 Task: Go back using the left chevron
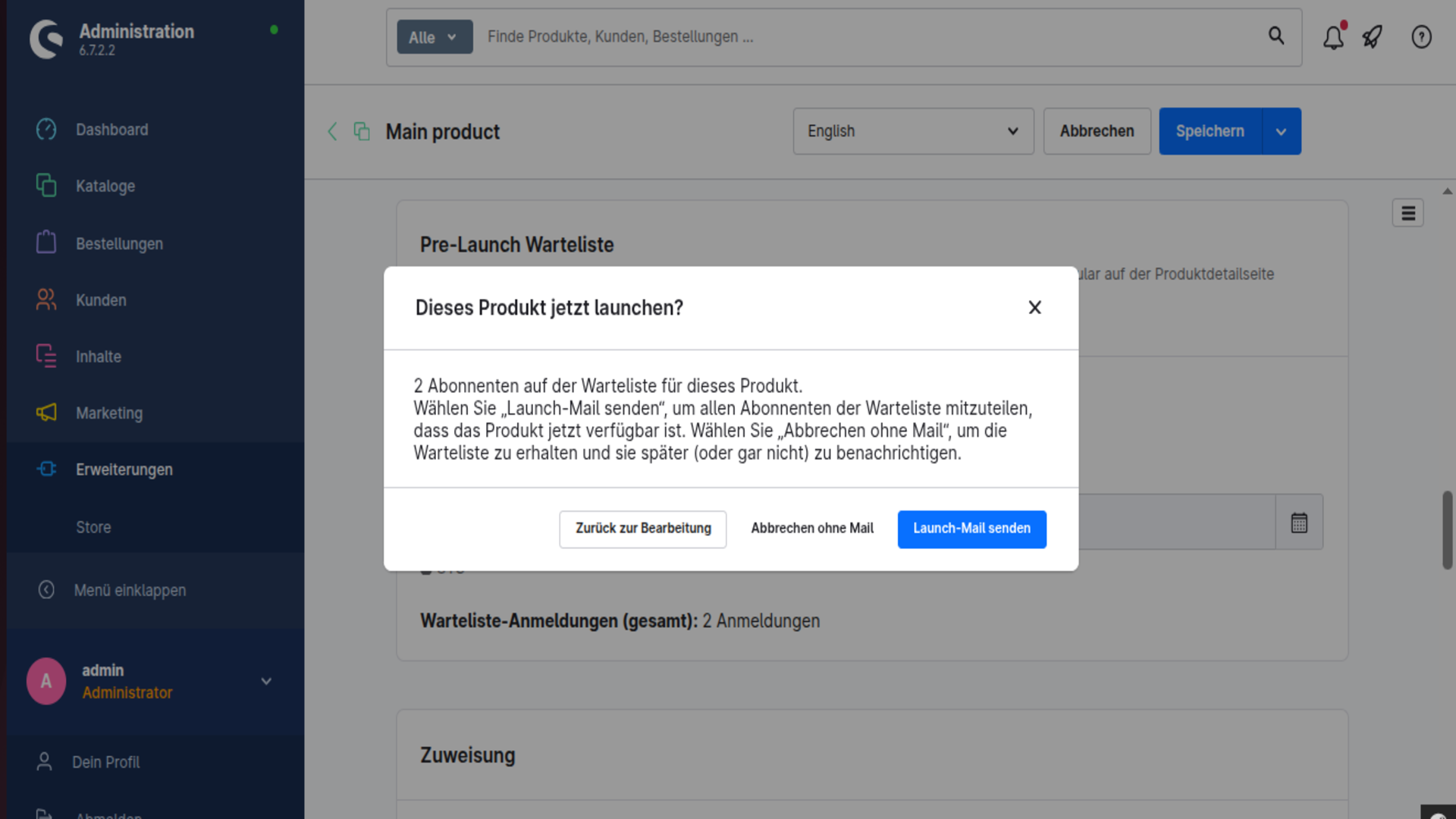[x=332, y=131]
